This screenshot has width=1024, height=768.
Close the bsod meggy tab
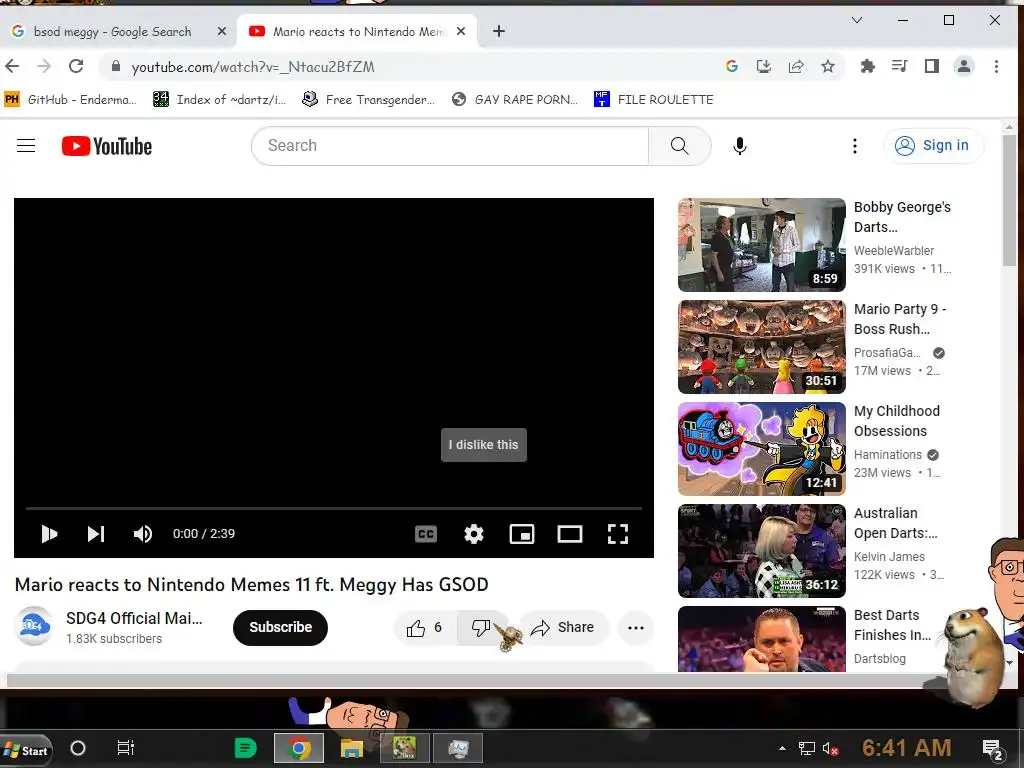tap(222, 31)
